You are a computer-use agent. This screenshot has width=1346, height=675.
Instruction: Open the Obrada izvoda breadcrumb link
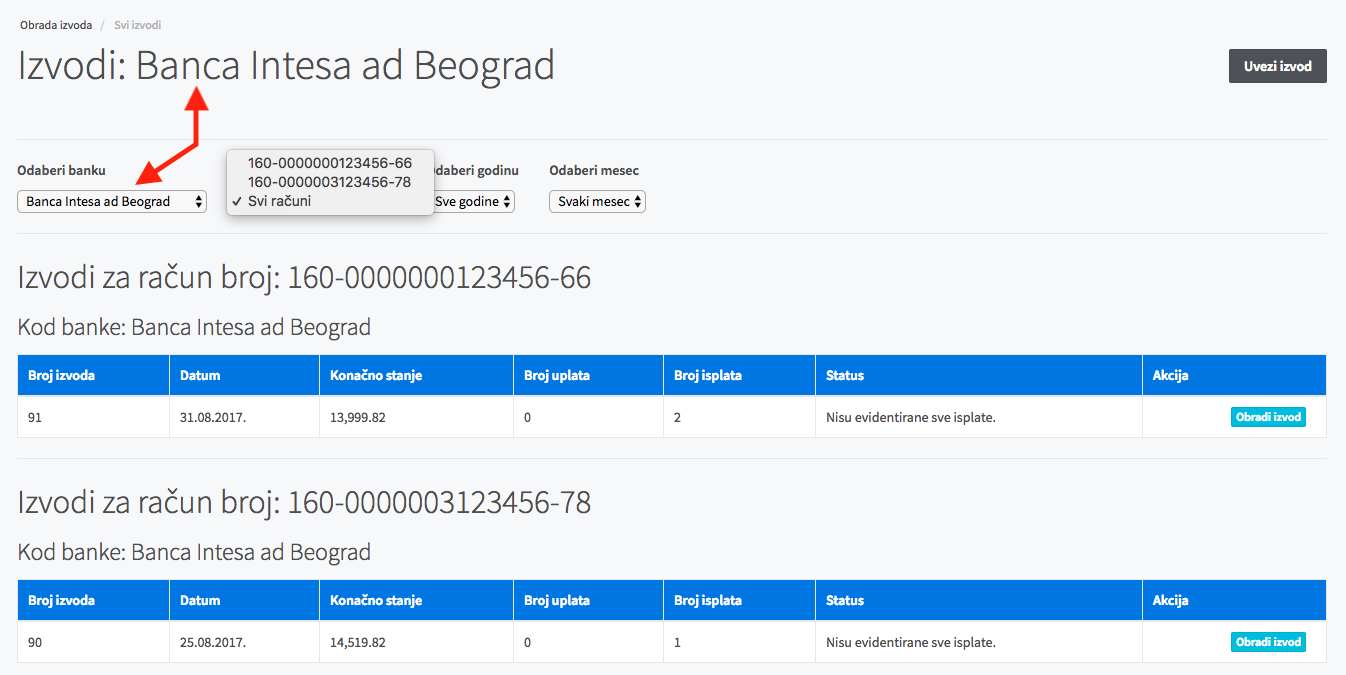56,25
